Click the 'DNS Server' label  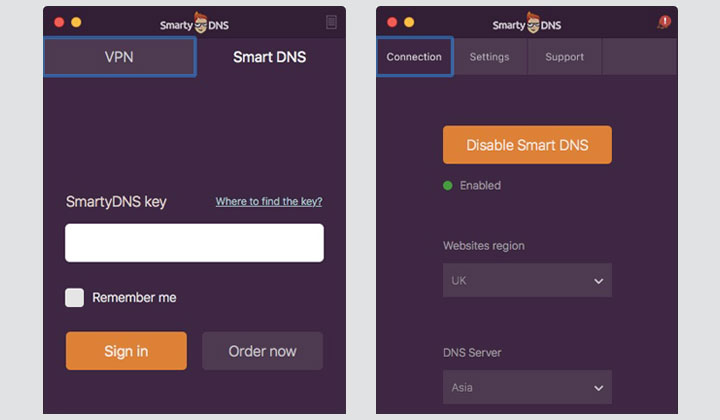[472, 353]
